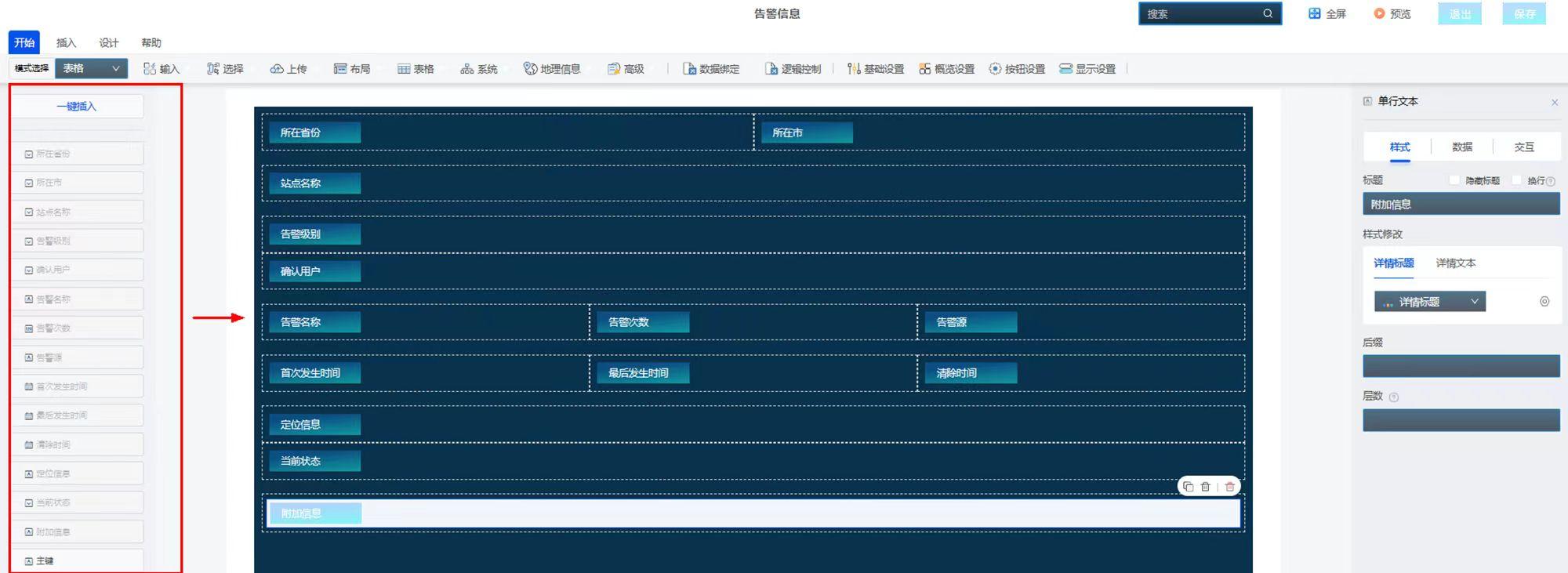Click the help icon beside 换行
This screenshot has height=573, width=1568.
click(1551, 181)
